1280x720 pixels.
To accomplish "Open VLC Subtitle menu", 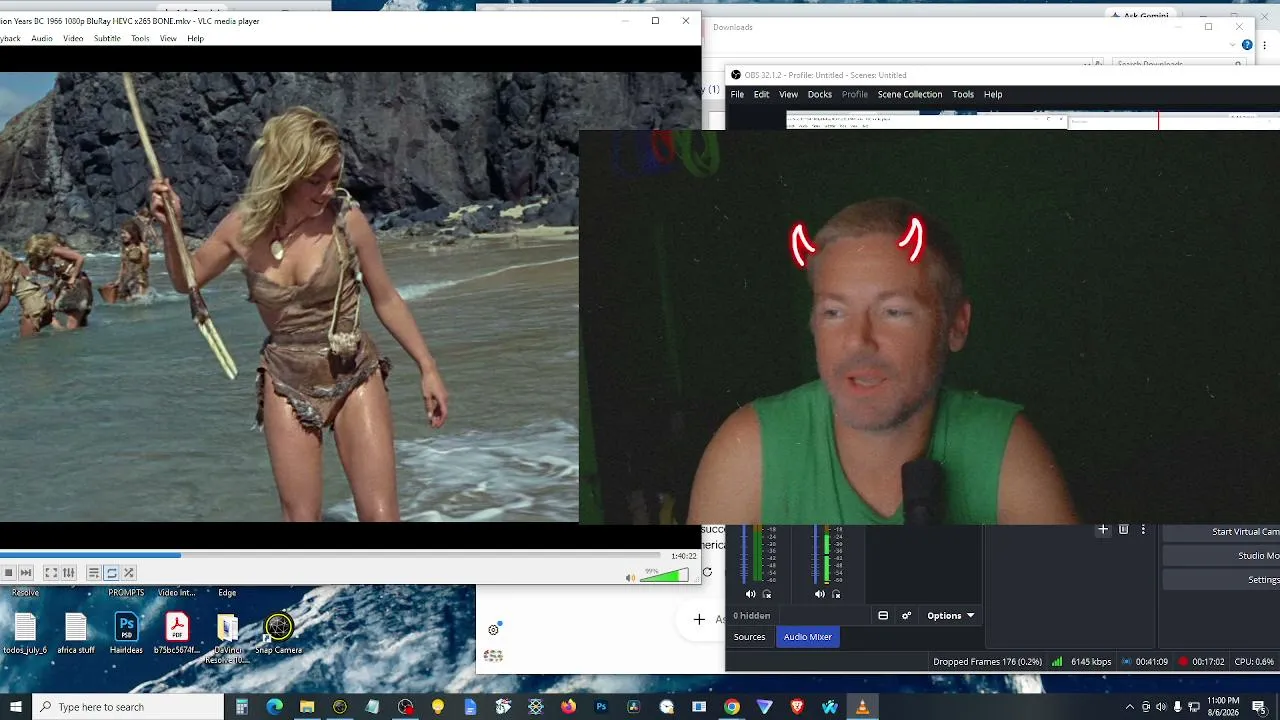I will click(107, 39).
